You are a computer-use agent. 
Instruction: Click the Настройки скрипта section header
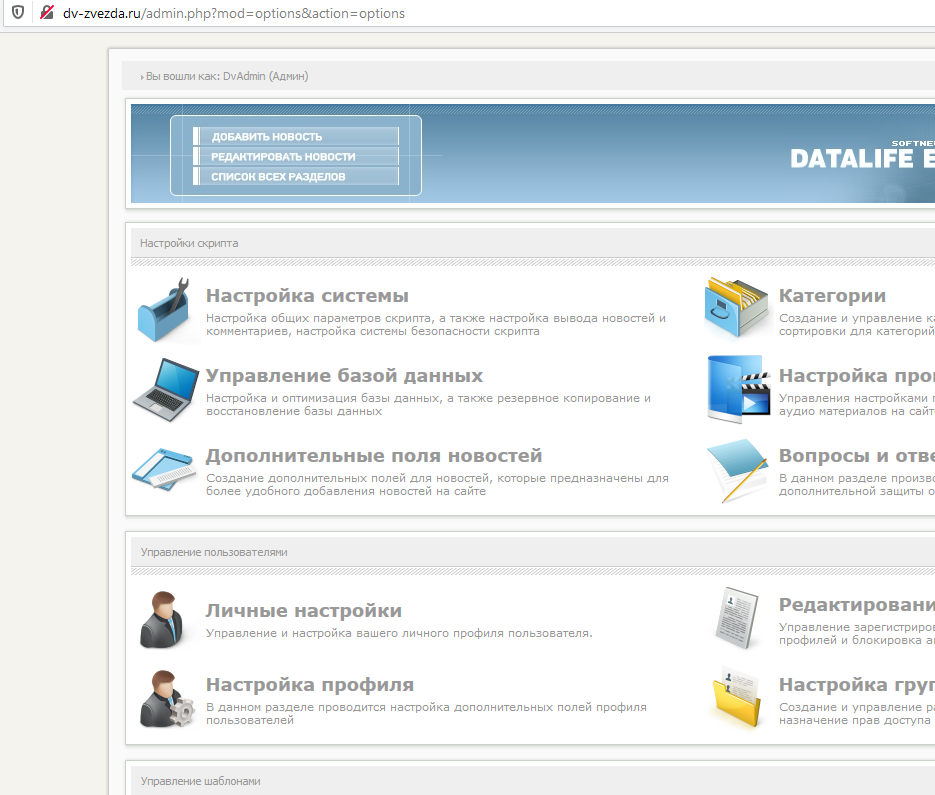[x=188, y=243]
